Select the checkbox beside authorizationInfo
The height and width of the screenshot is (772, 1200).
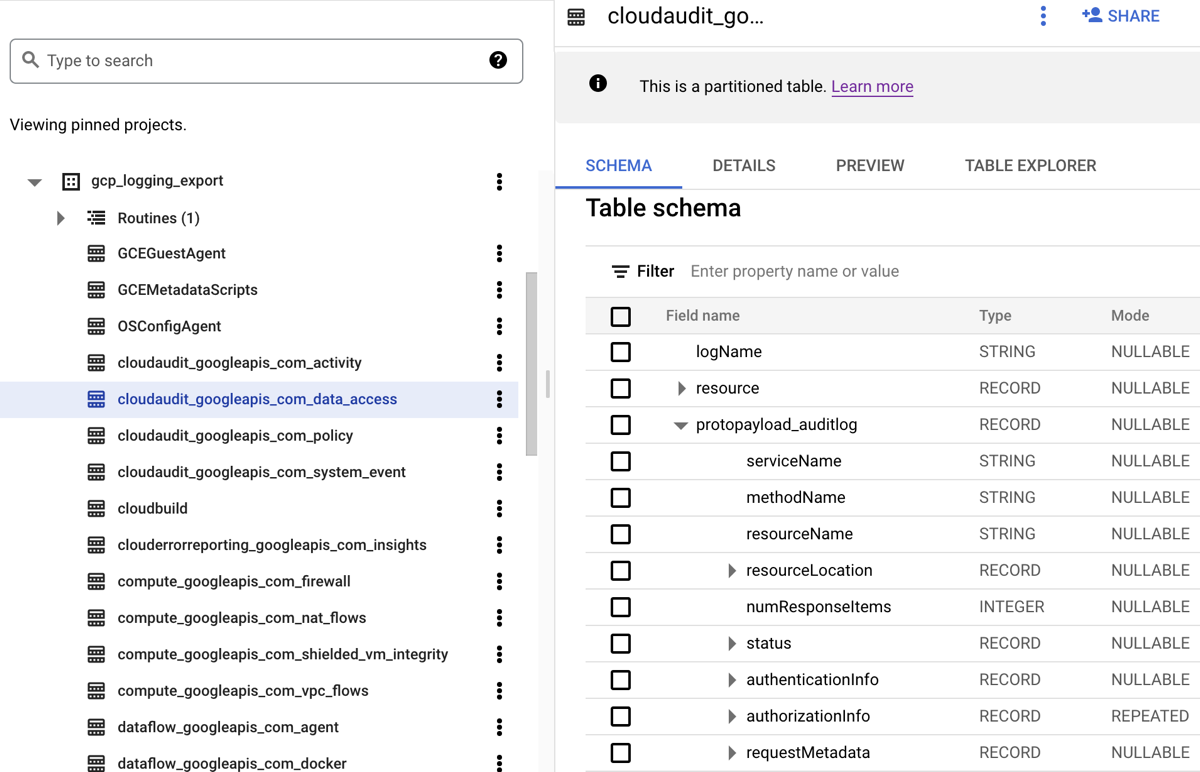(x=620, y=716)
